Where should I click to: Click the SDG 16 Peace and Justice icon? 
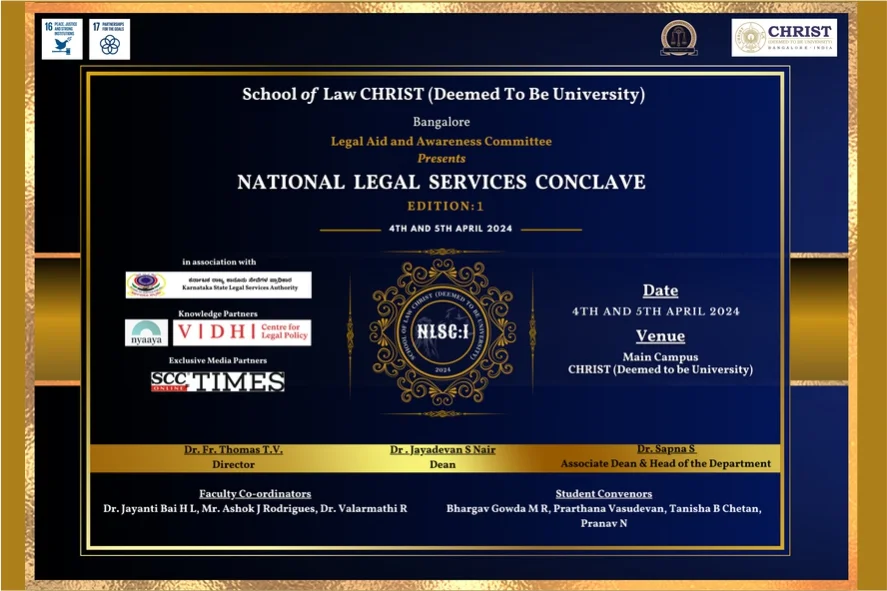point(61,39)
